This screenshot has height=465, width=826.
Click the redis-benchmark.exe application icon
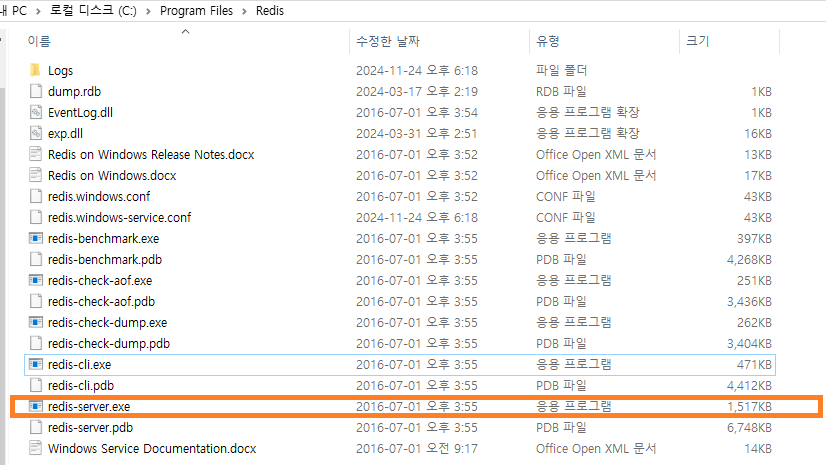click(x=35, y=239)
